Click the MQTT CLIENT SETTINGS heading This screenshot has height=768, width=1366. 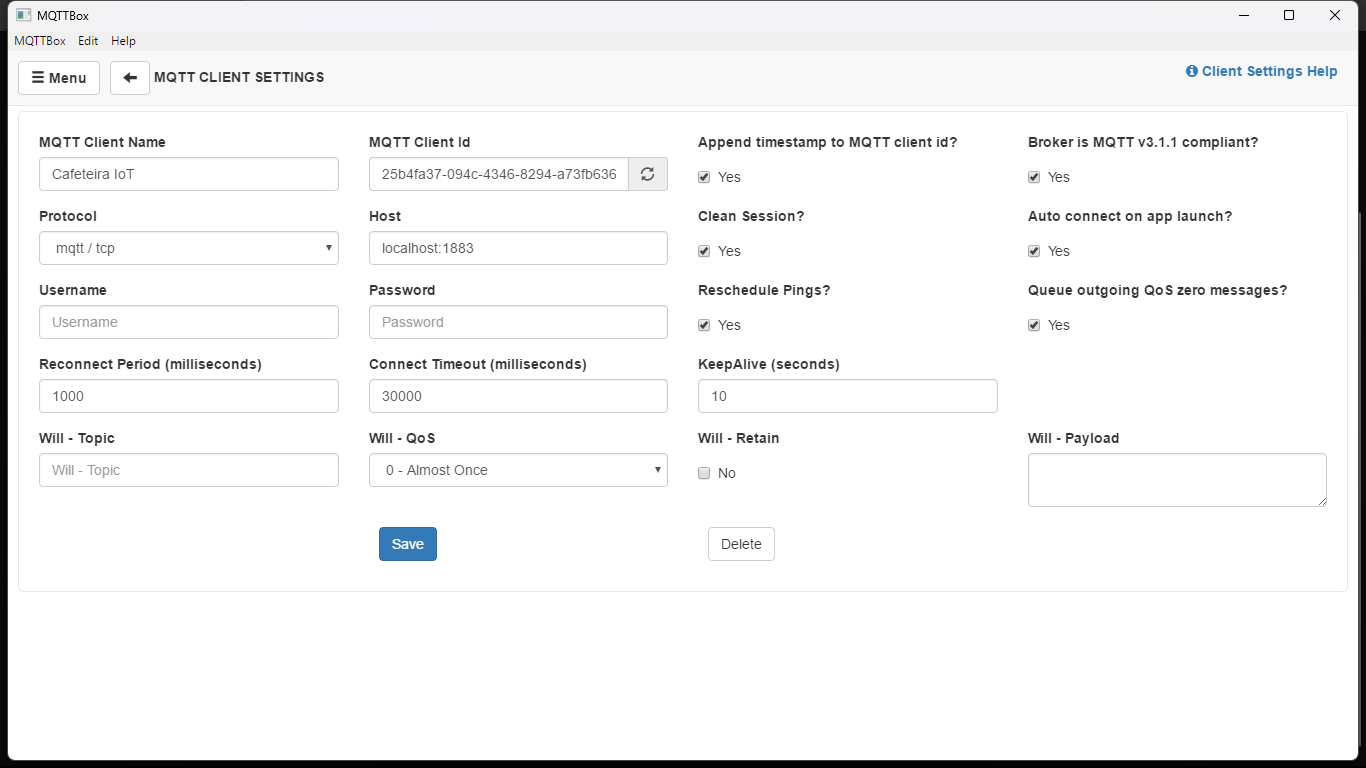pos(239,77)
